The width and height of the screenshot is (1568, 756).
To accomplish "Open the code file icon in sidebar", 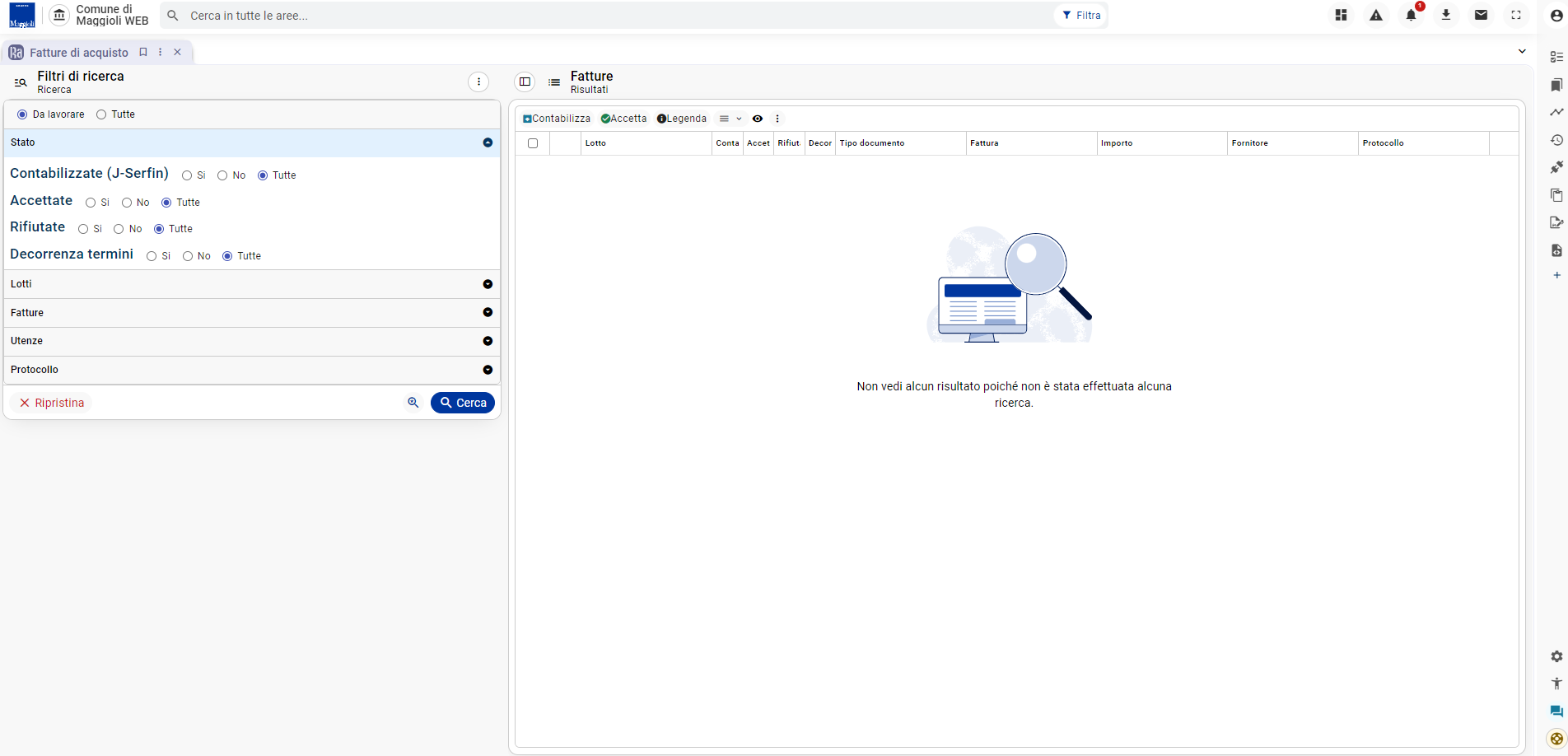I will (x=1556, y=250).
